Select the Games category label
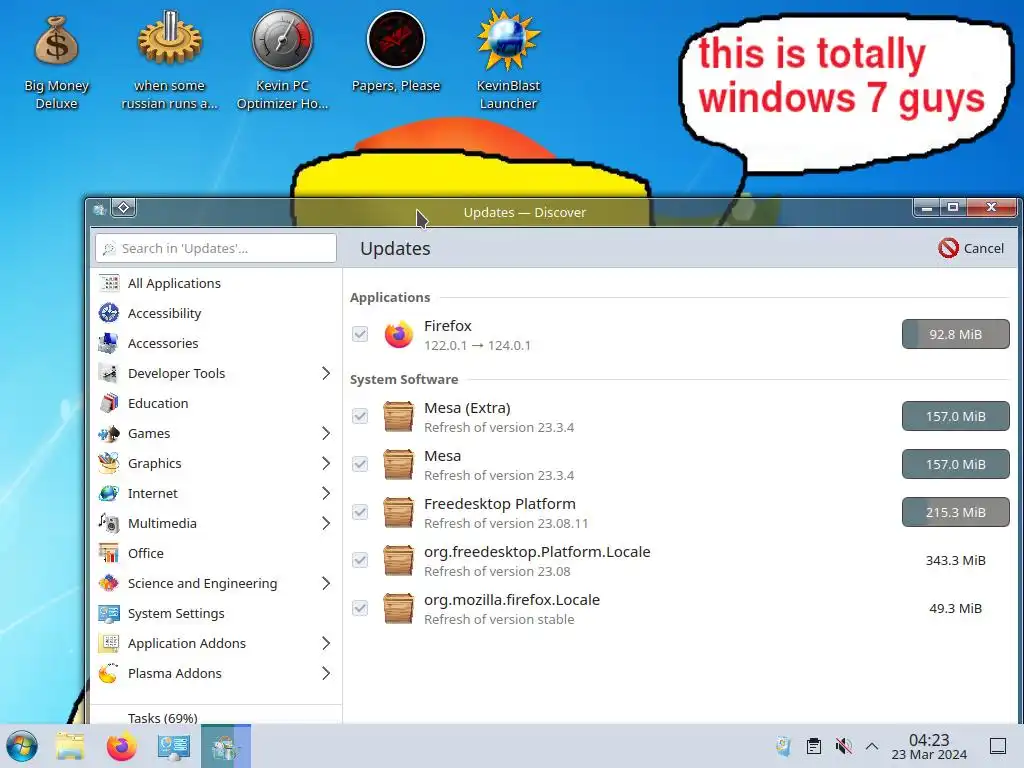1024x768 pixels. pos(149,434)
